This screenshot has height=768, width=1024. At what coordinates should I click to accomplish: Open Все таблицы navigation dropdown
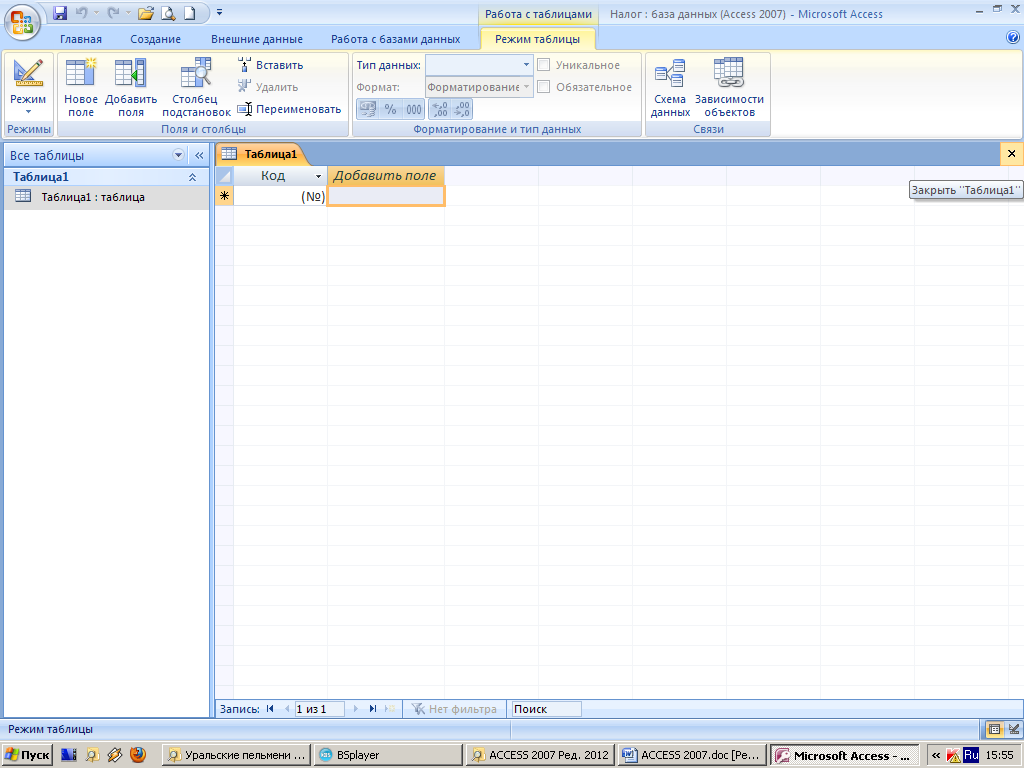coord(178,155)
